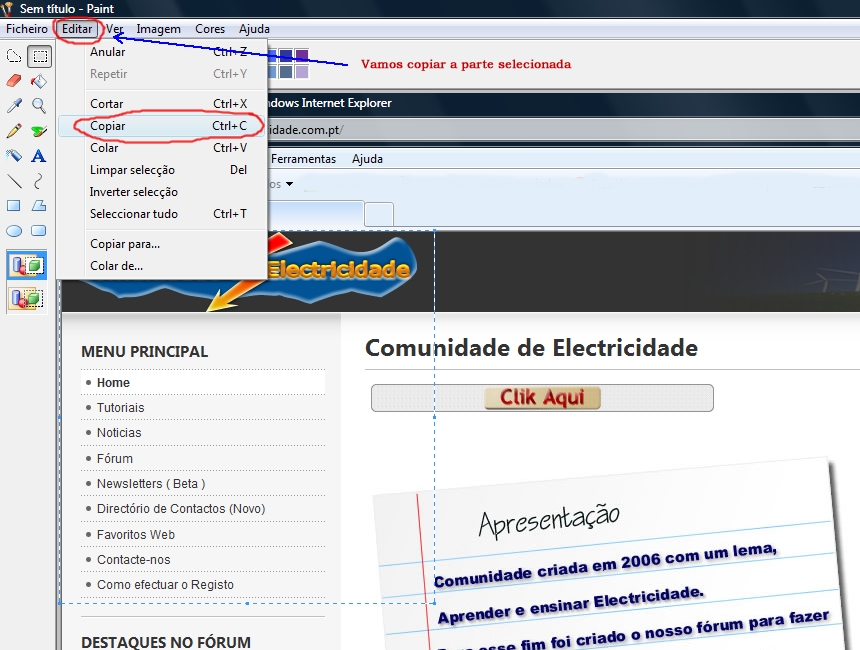
Task: Select the Curve tool
Action: coord(39,180)
